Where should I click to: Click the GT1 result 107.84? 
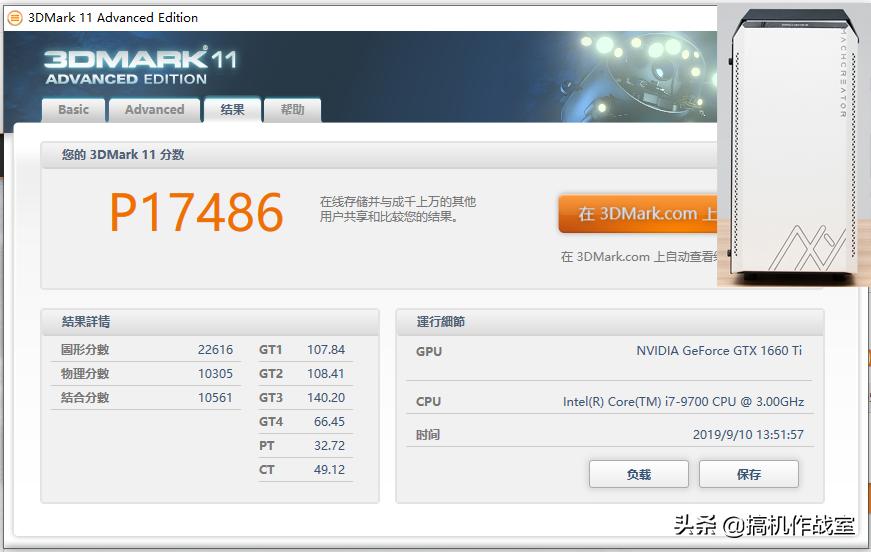pyautogui.click(x=326, y=350)
